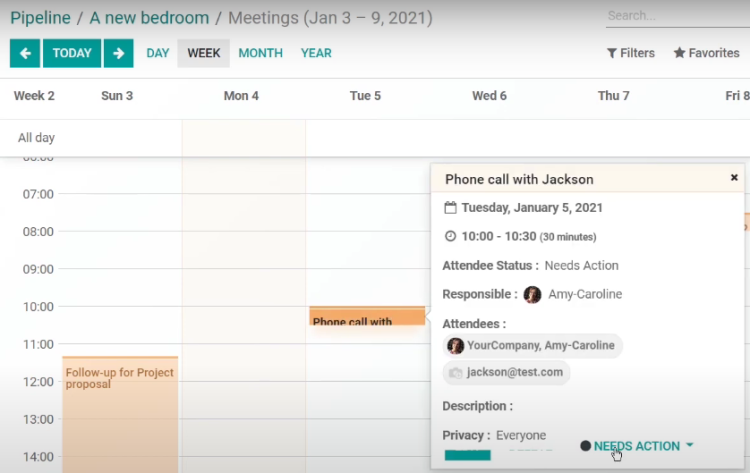Screen dimensions: 750x473
Task: Click Amy-Caroline responsible avatar
Action: [x=533, y=294]
